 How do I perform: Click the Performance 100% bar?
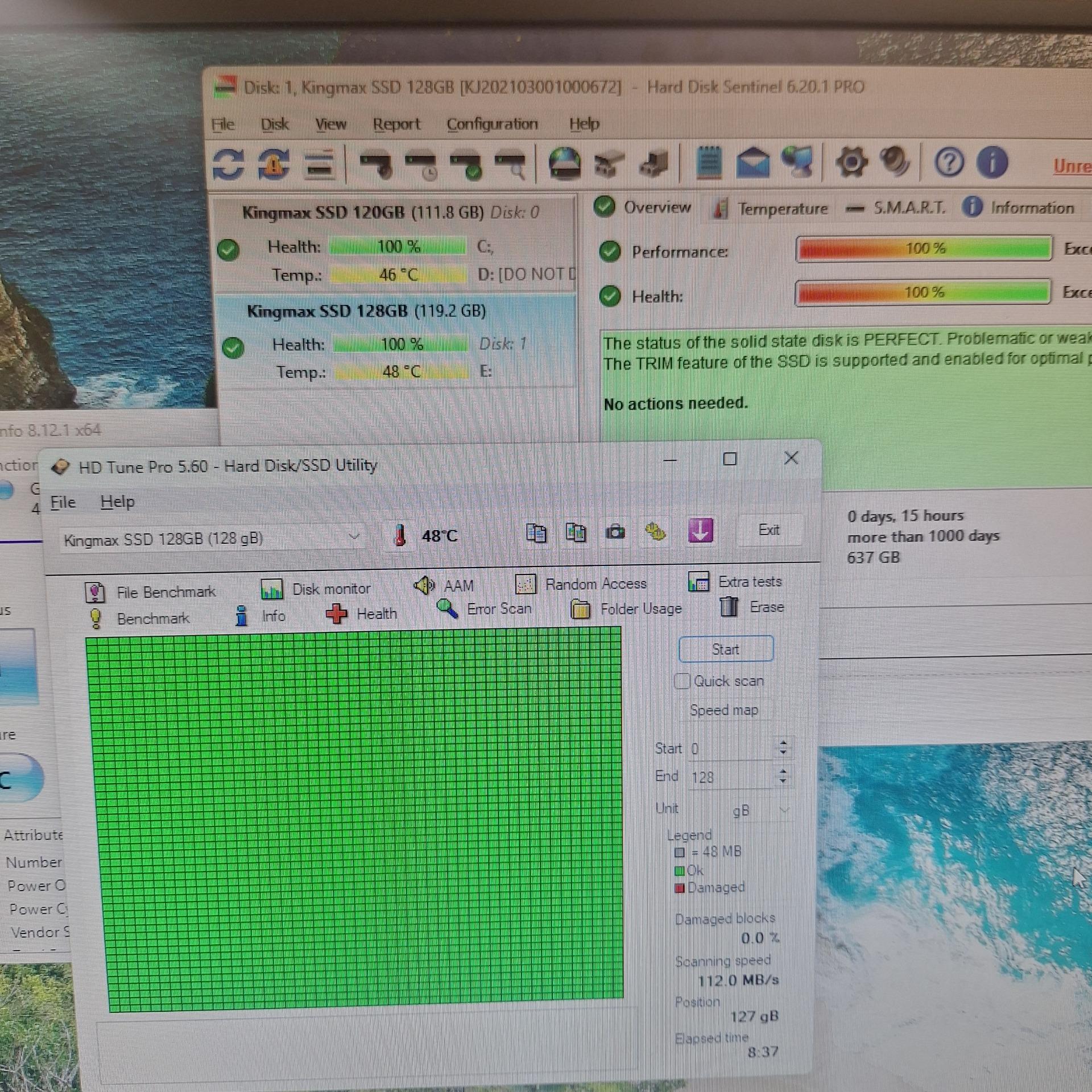click(924, 249)
